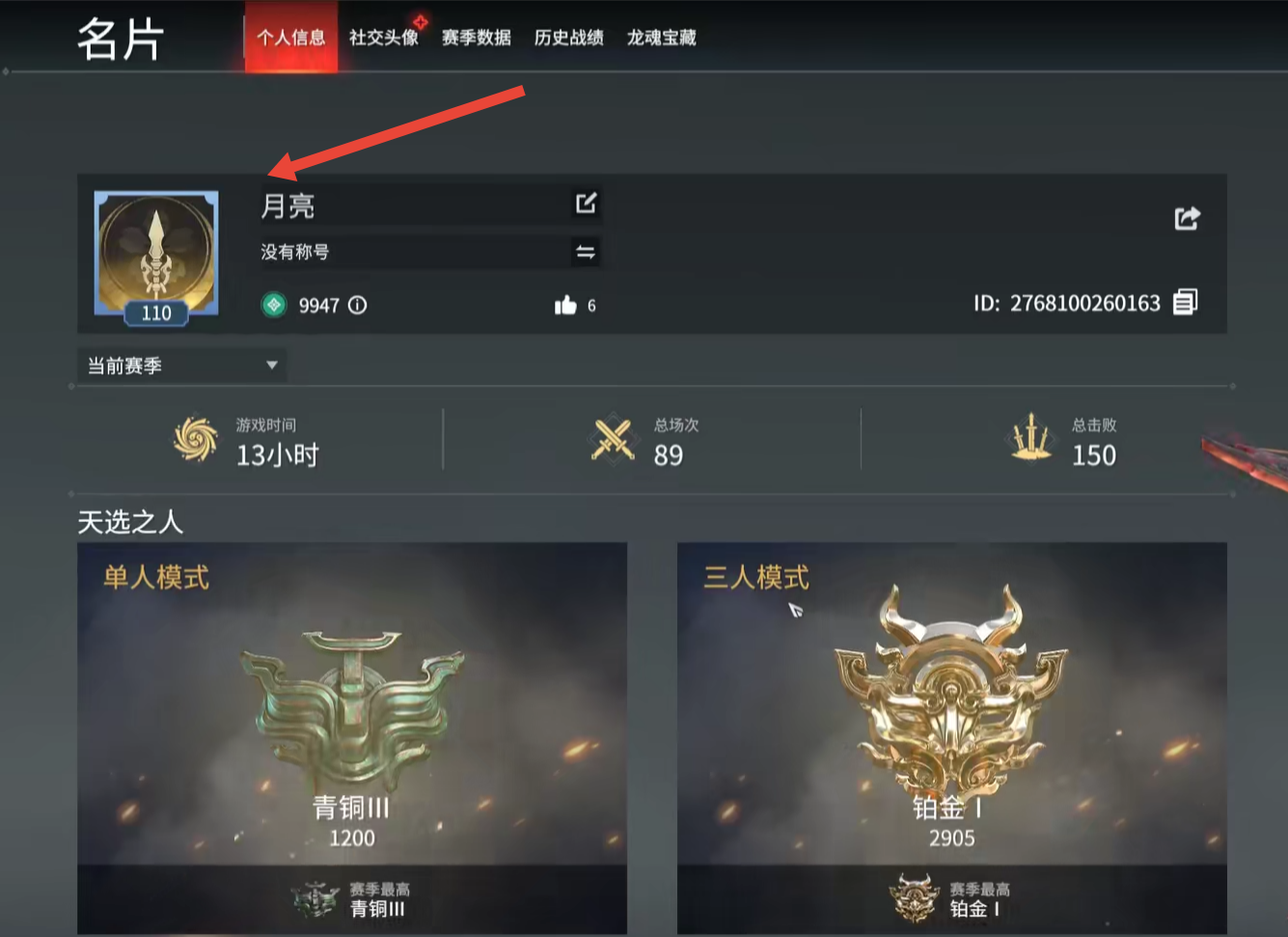Open the 单人模式 bronze rank card

[352, 738]
